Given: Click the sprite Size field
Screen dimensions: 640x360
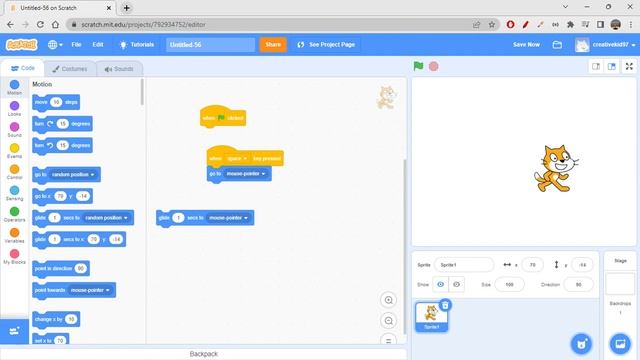Looking at the screenshot, I should pyautogui.click(x=509, y=284).
